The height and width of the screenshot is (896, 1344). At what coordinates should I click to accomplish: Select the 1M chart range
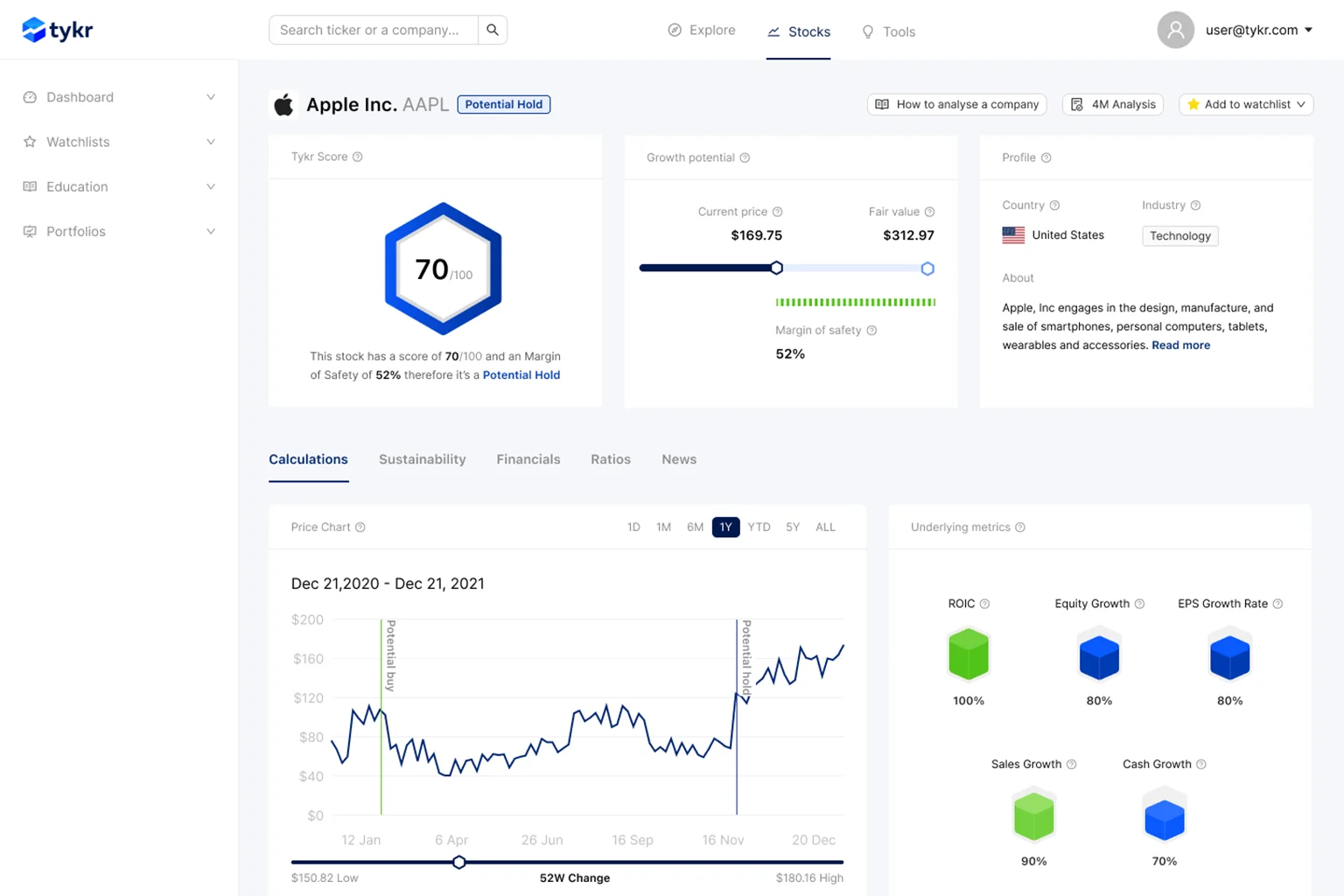663,527
